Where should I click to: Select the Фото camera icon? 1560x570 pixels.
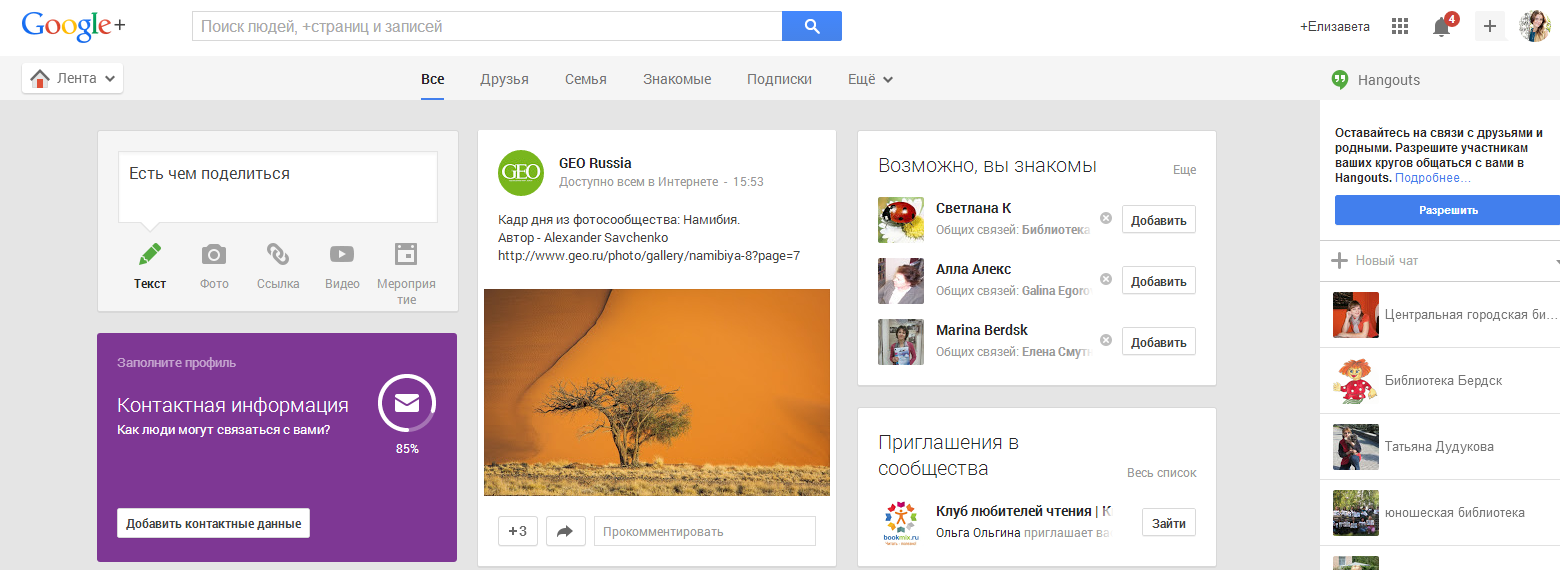pyautogui.click(x=214, y=254)
